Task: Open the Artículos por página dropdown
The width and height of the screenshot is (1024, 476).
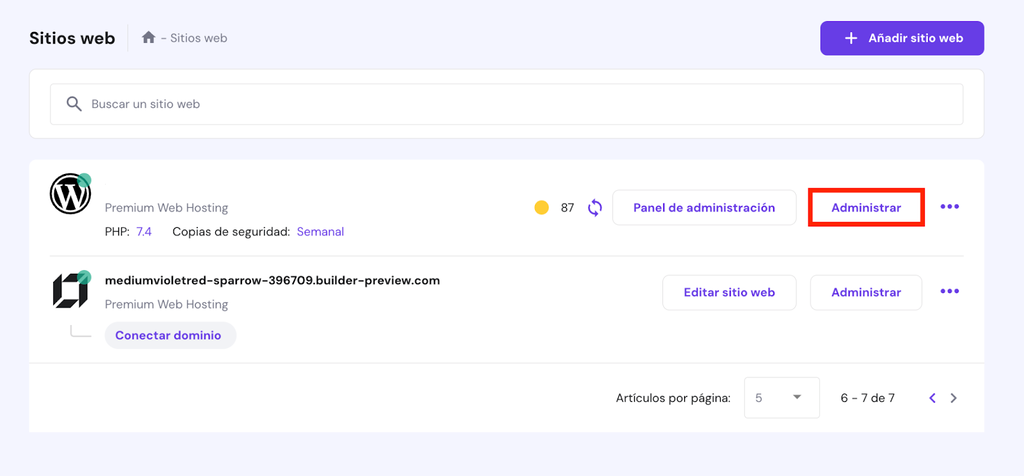Action: coord(782,398)
